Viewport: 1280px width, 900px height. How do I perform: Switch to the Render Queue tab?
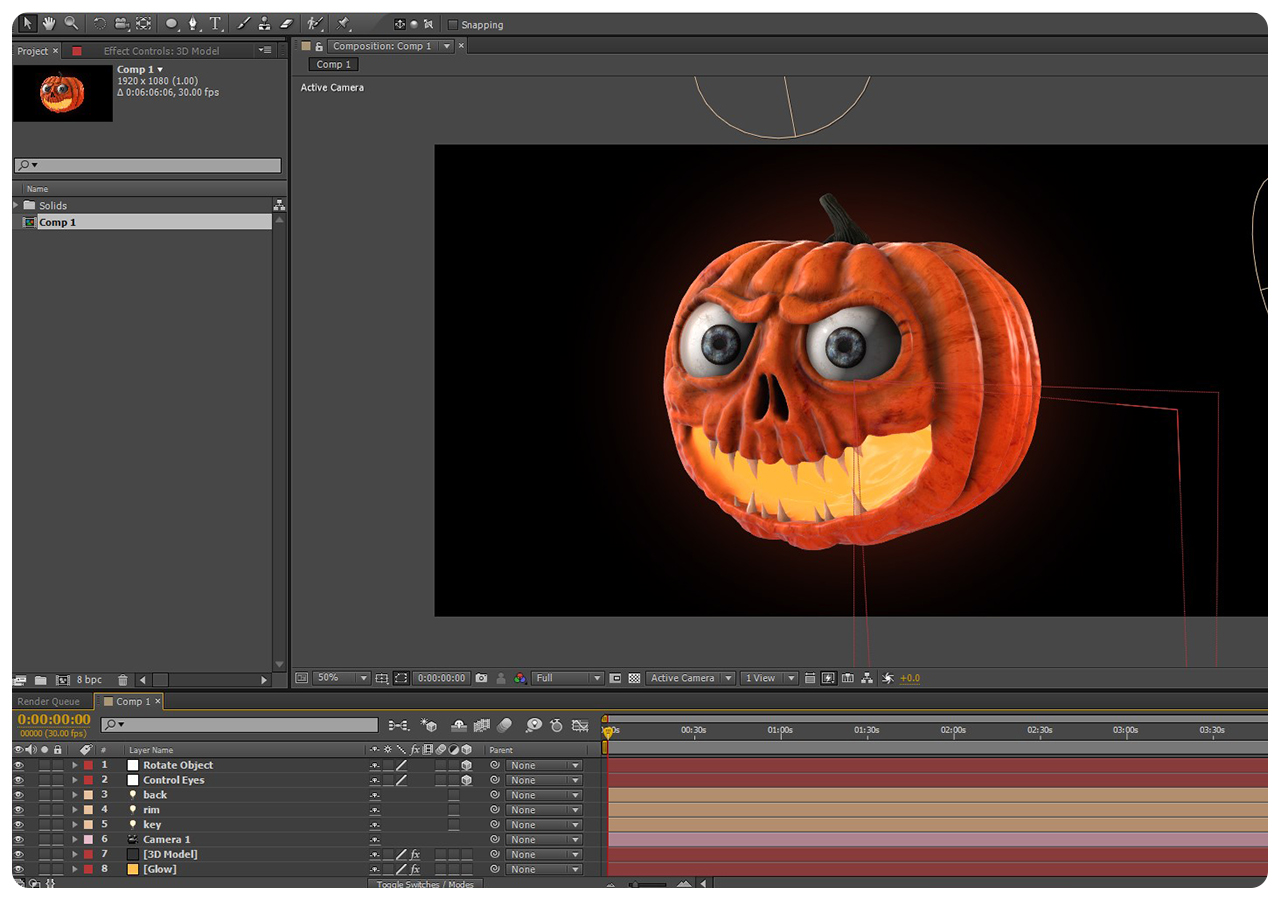point(48,702)
